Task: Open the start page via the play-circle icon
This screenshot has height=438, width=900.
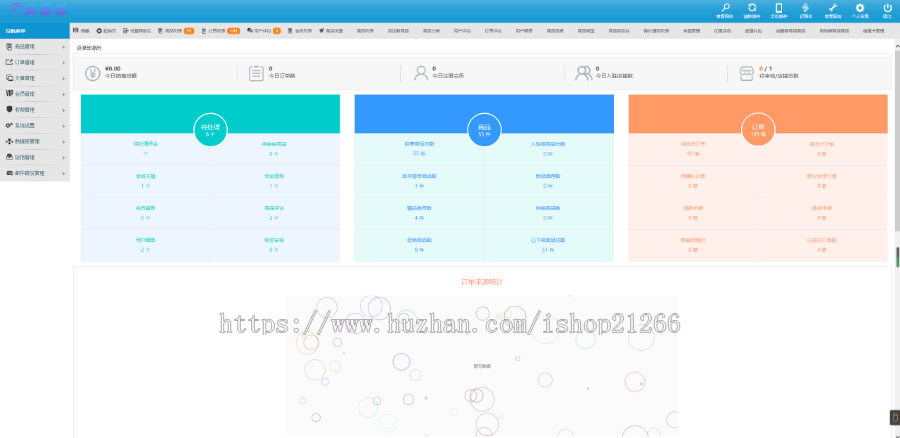Action: [x=99, y=30]
